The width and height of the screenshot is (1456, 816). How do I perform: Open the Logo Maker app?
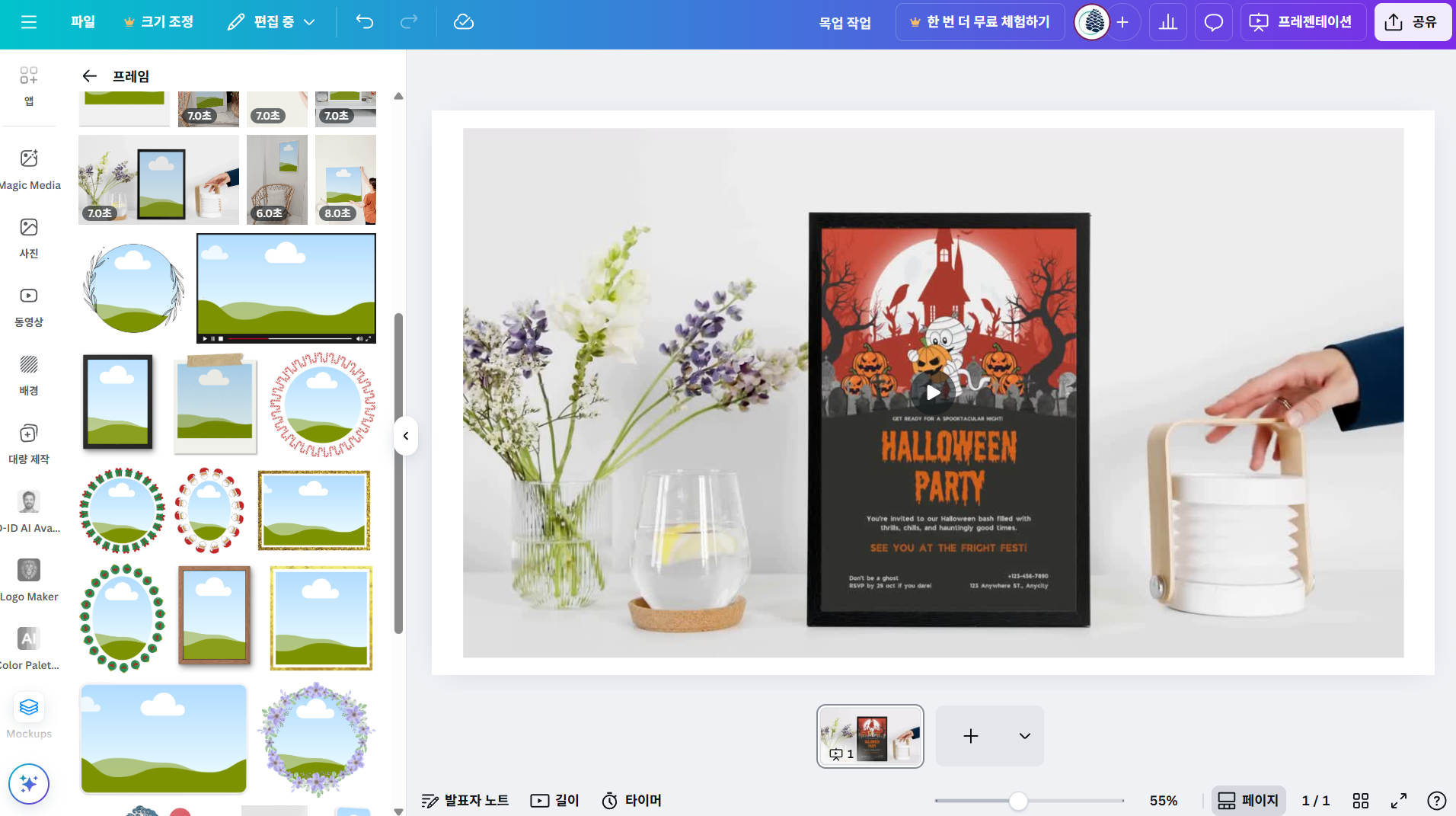click(29, 581)
